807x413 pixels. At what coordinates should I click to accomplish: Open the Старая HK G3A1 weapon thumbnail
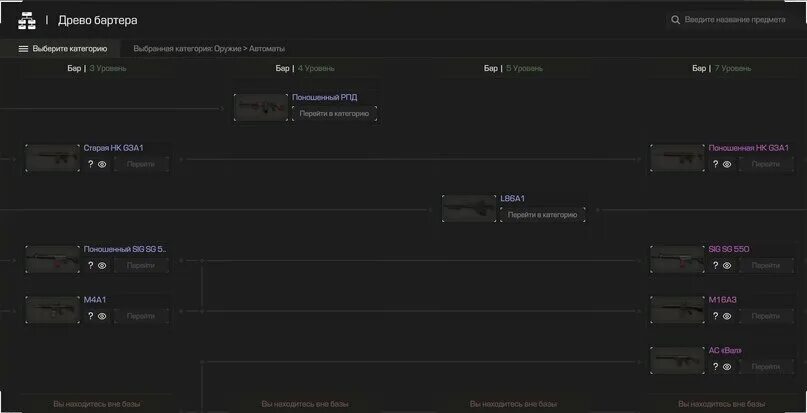coord(52,158)
